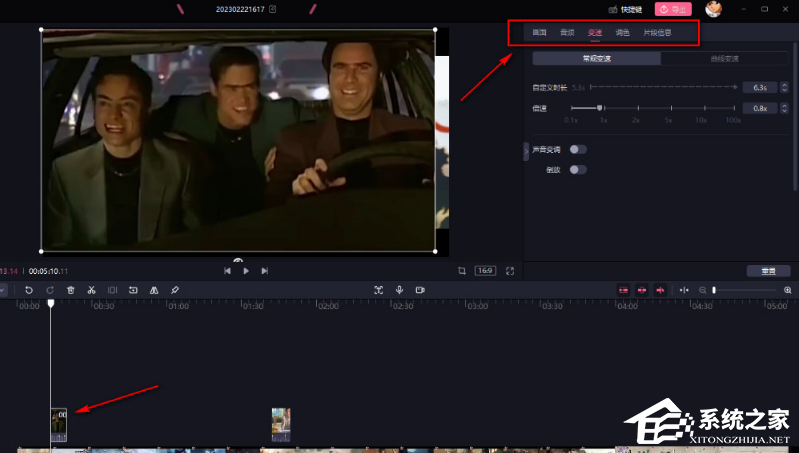Click the timeline zoom slider handle

tap(714, 290)
